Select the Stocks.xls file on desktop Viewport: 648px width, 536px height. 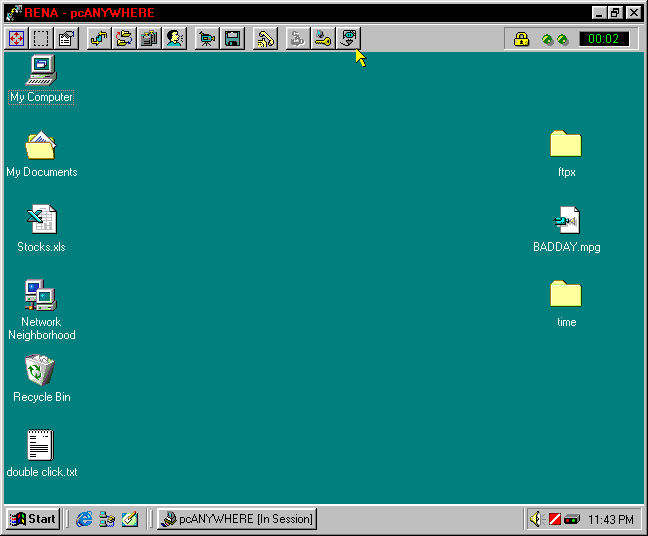click(x=41, y=220)
